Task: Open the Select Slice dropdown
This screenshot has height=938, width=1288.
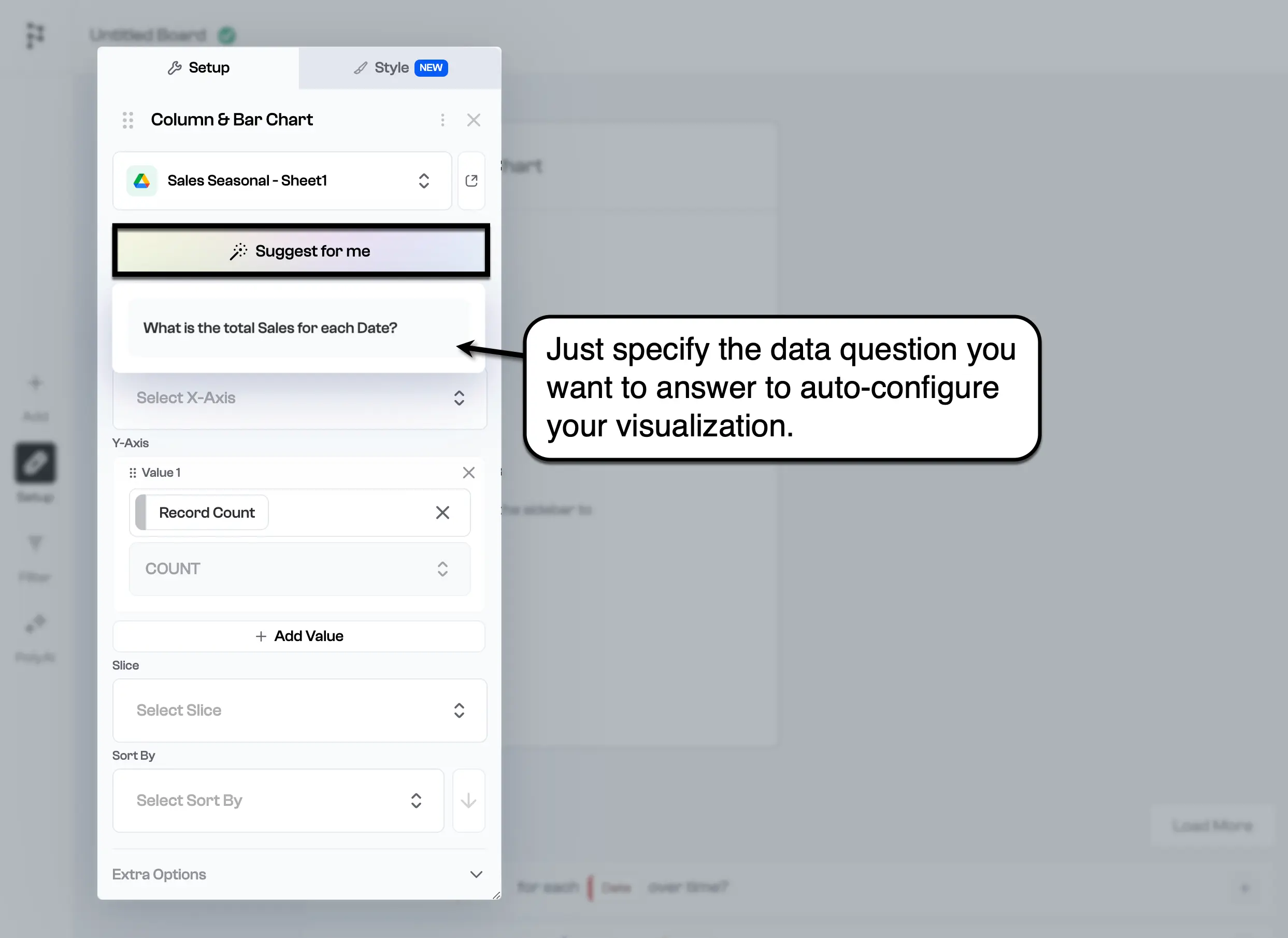Action: [x=299, y=710]
